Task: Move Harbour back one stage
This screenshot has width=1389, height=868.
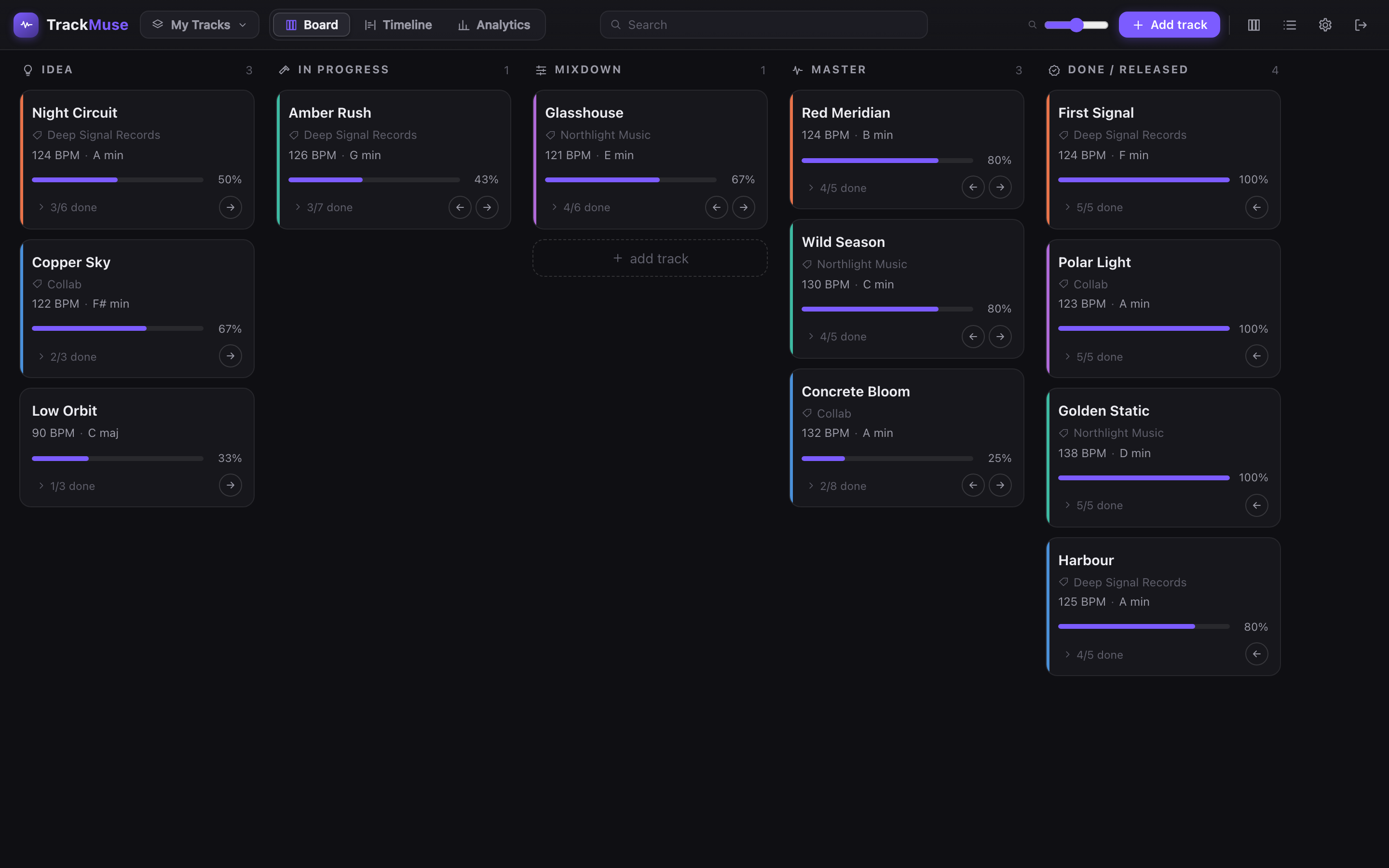Action: click(1256, 654)
